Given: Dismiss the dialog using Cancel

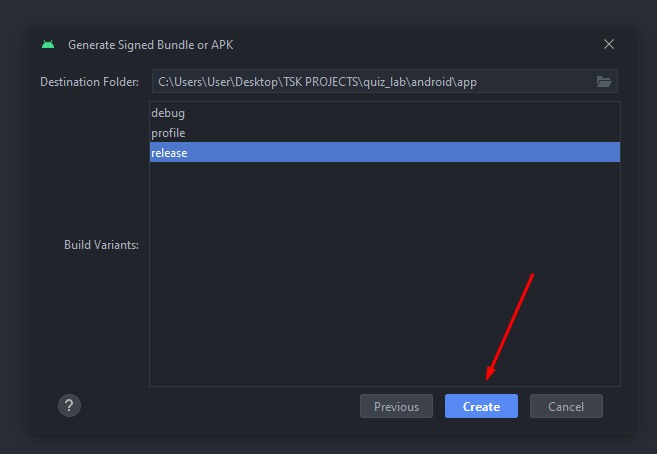Looking at the screenshot, I should [566, 406].
